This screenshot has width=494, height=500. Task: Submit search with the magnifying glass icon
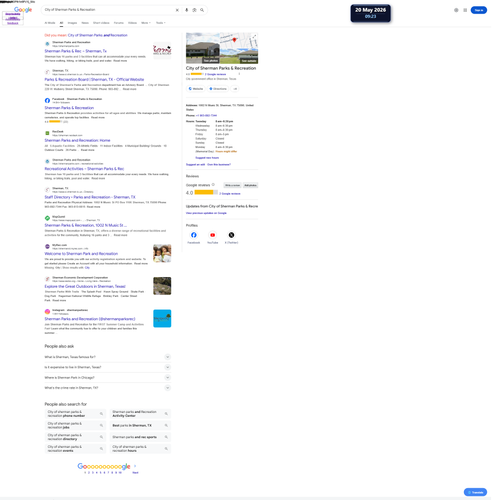203,10
